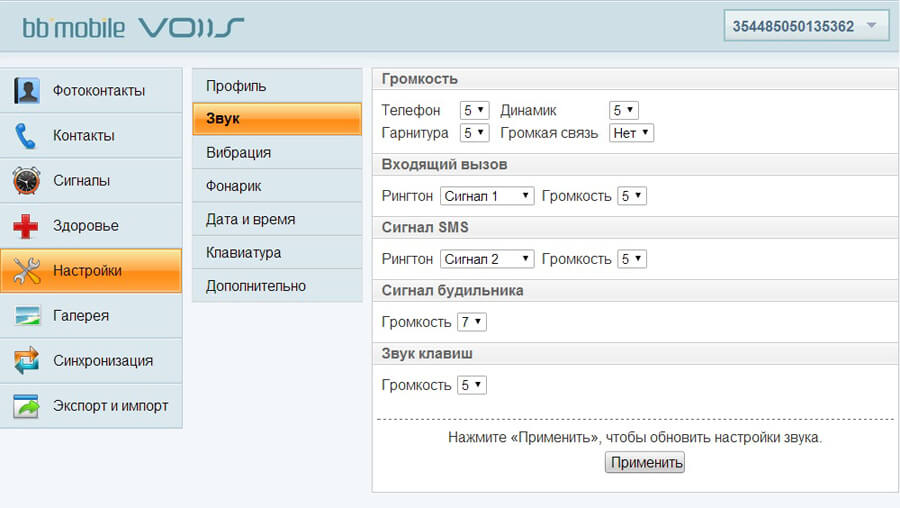The width and height of the screenshot is (900, 508).
Task: Open the Телефон volume dropdown
Action: click(474, 110)
